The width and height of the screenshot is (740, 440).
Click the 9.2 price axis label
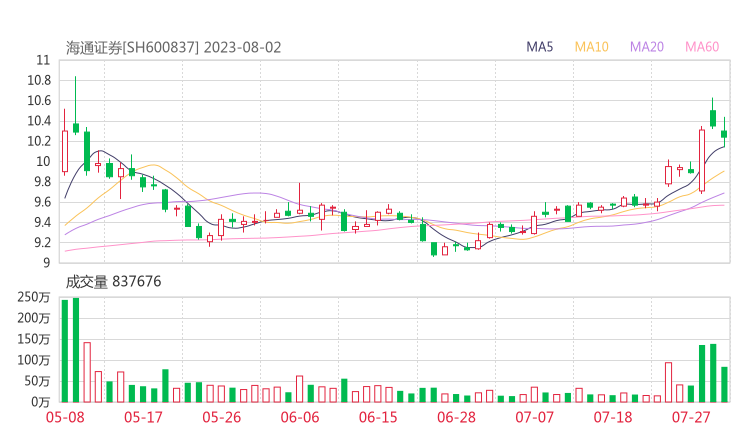pyautogui.click(x=42, y=243)
